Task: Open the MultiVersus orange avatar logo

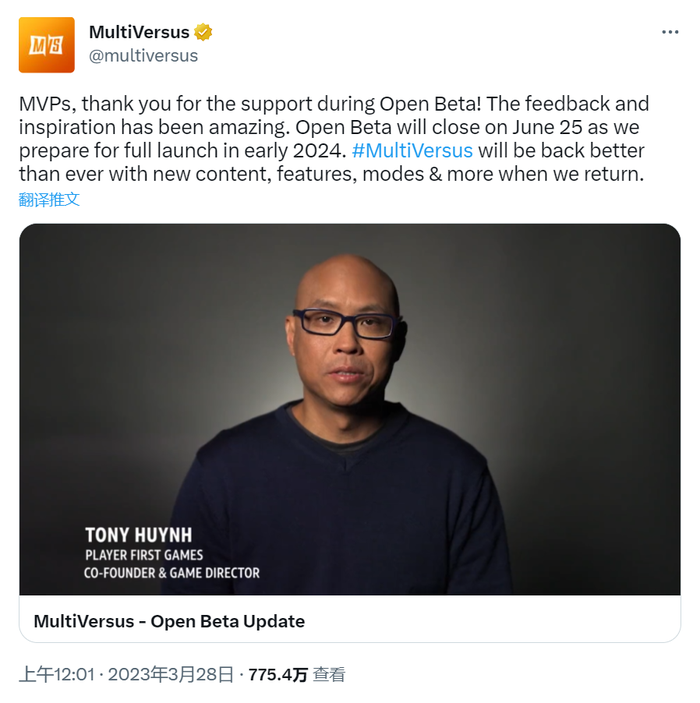Action: (x=47, y=45)
